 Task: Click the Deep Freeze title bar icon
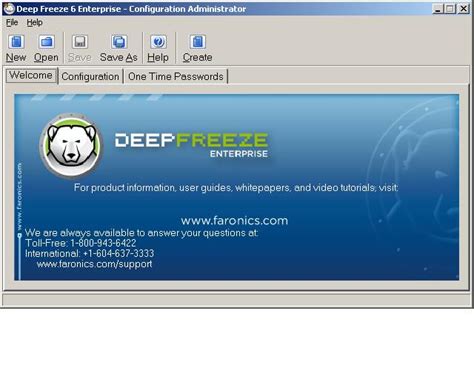9,8
